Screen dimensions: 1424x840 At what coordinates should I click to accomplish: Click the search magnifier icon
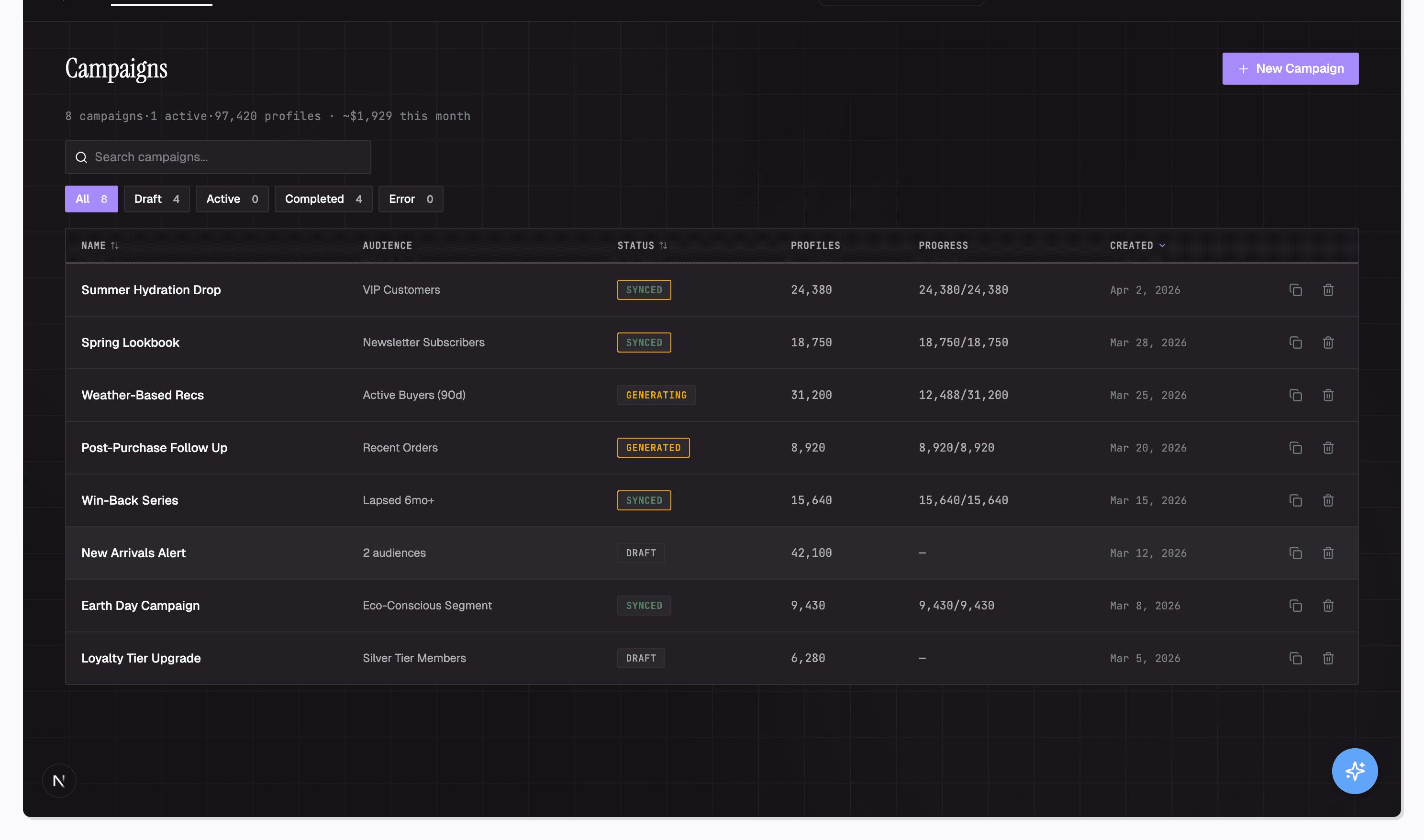coord(81,157)
